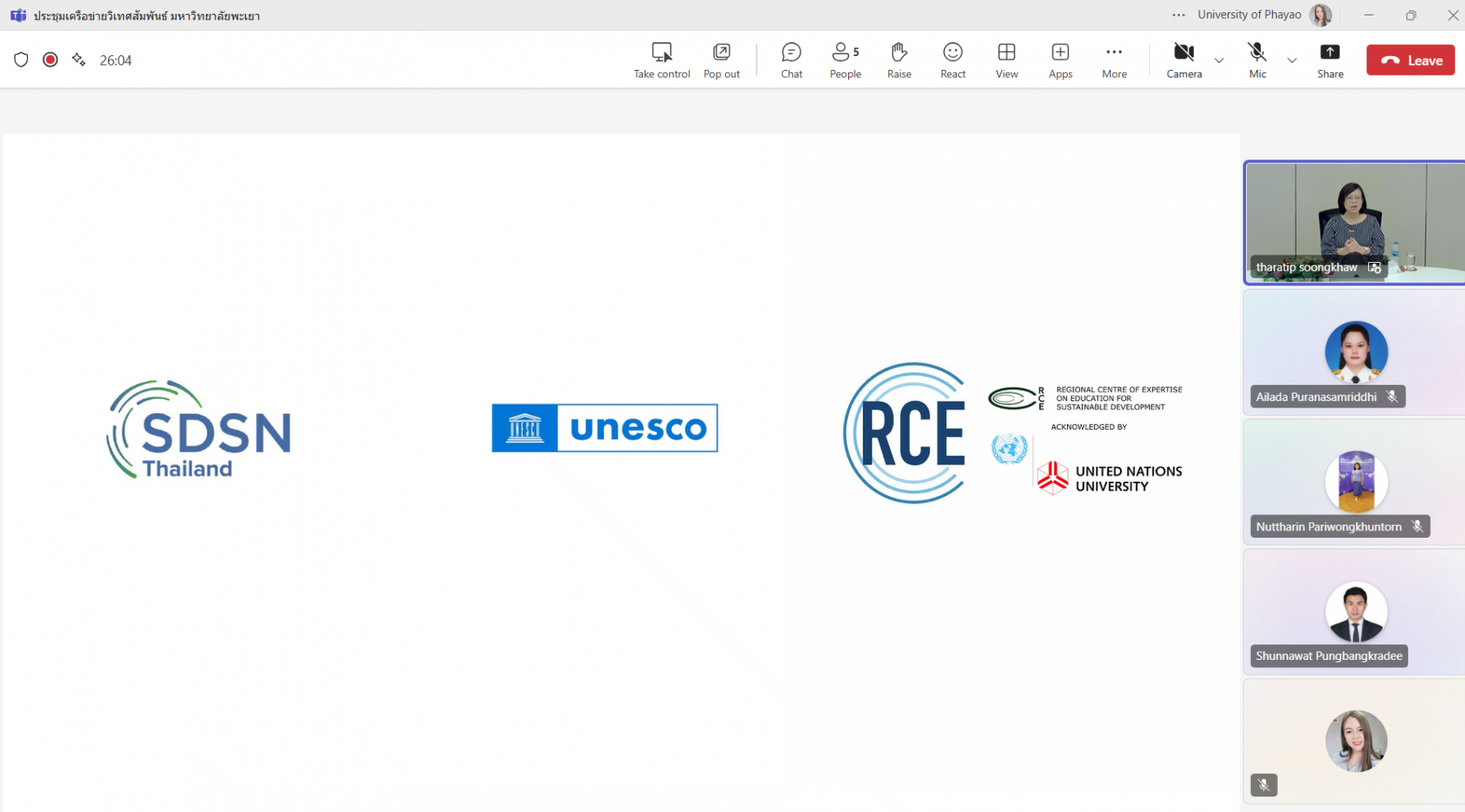Click the University of Phayao account name
This screenshot has width=1465, height=812.
click(x=1249, y=15)
